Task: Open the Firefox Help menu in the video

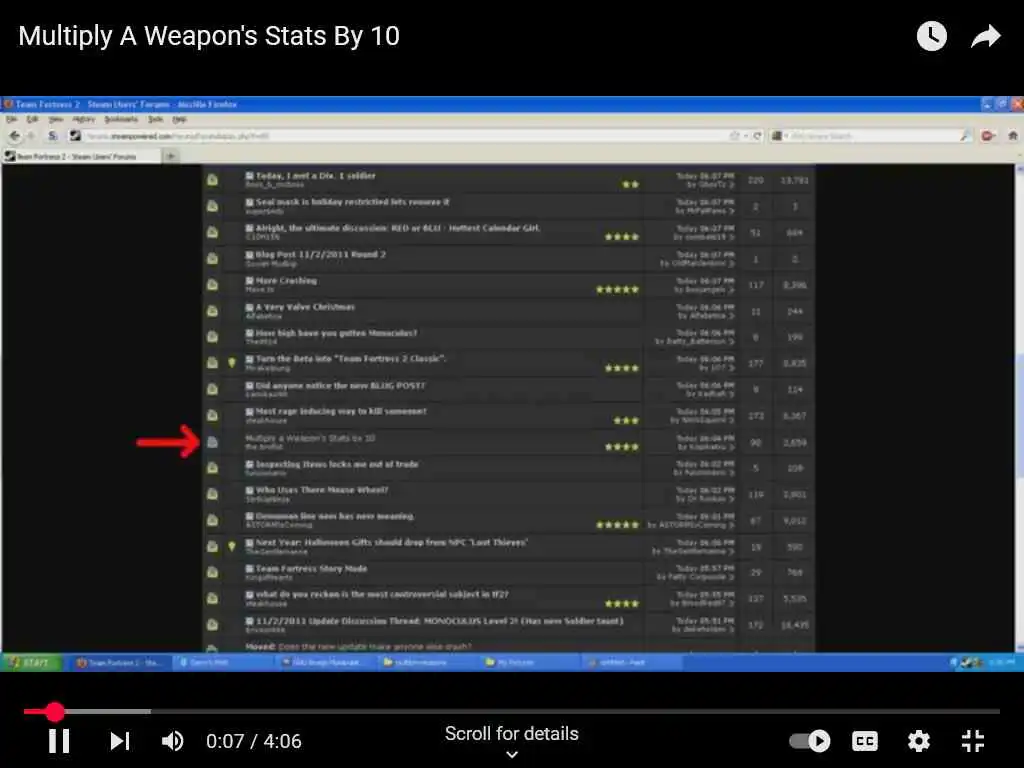Action: coord(180,120)
